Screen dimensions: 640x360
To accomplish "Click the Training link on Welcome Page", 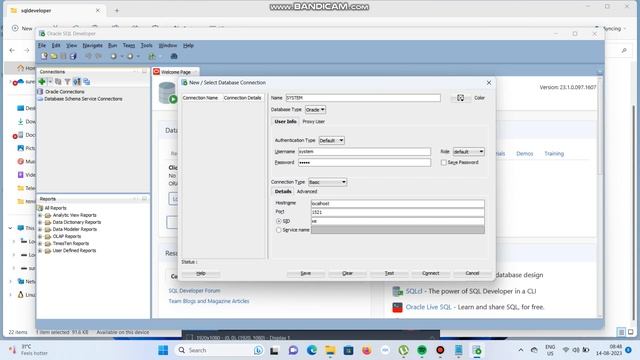I will tap(554, 153).
